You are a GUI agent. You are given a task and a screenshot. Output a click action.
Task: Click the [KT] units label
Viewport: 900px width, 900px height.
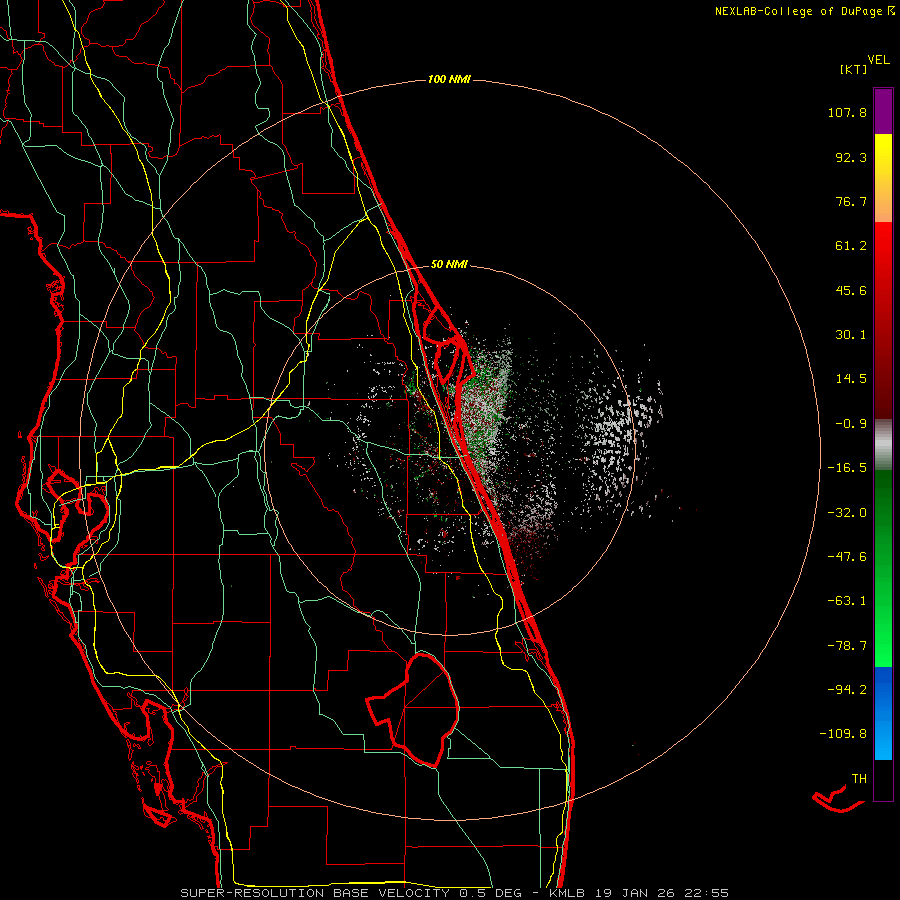(853, 69)
